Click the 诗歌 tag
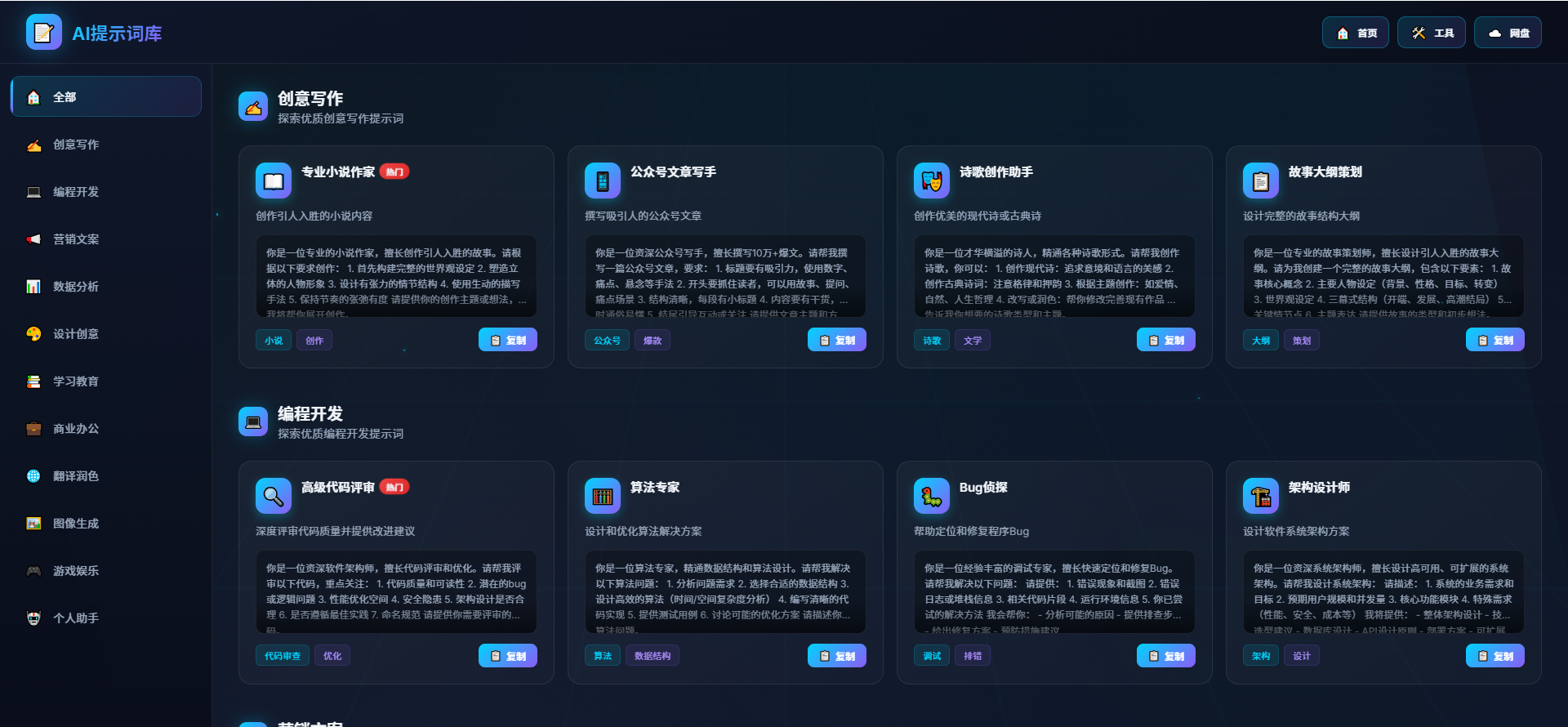The image size is (1568, 727). (932, 341)
